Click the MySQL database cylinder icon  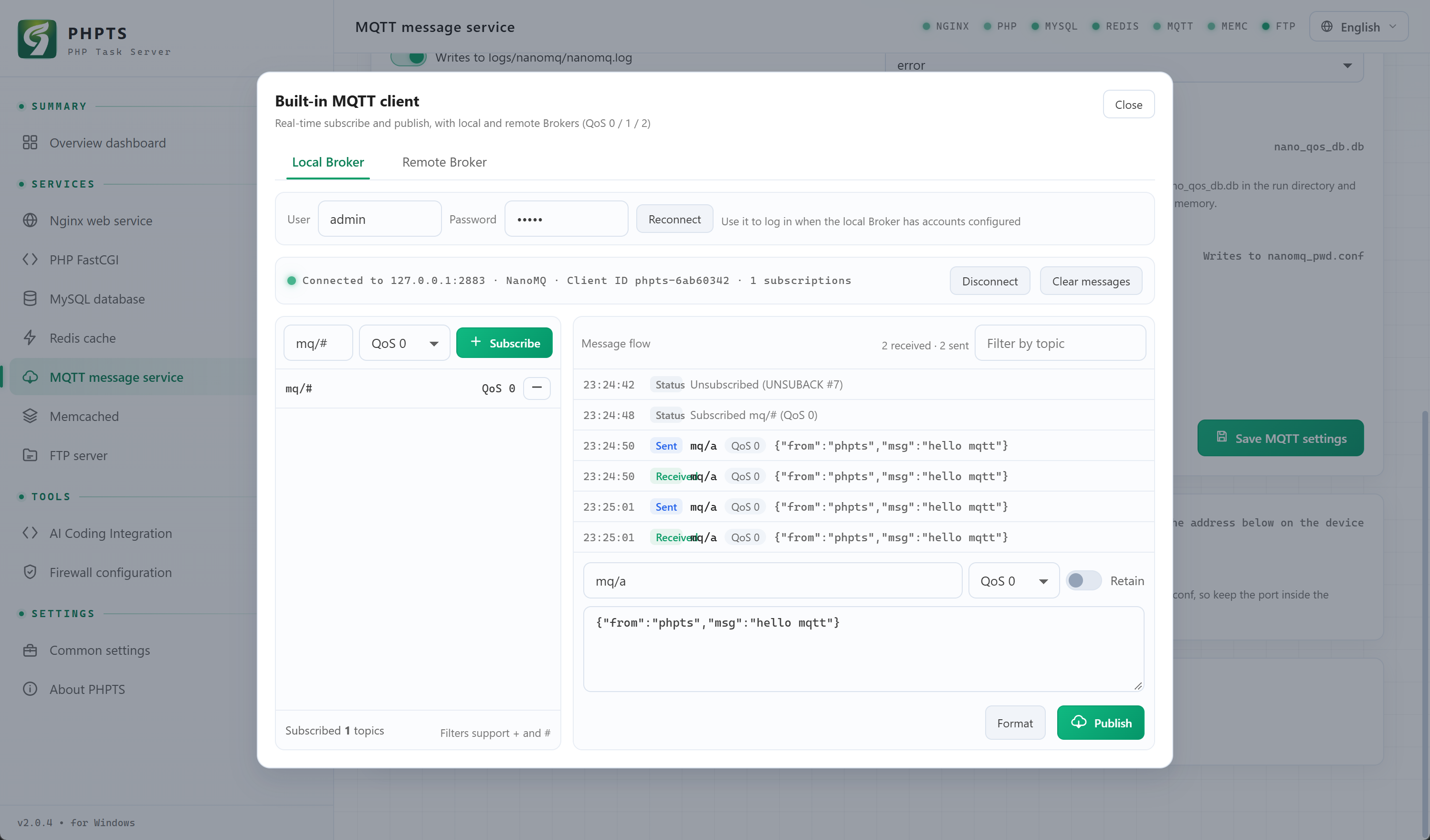[x=30, y=299]
